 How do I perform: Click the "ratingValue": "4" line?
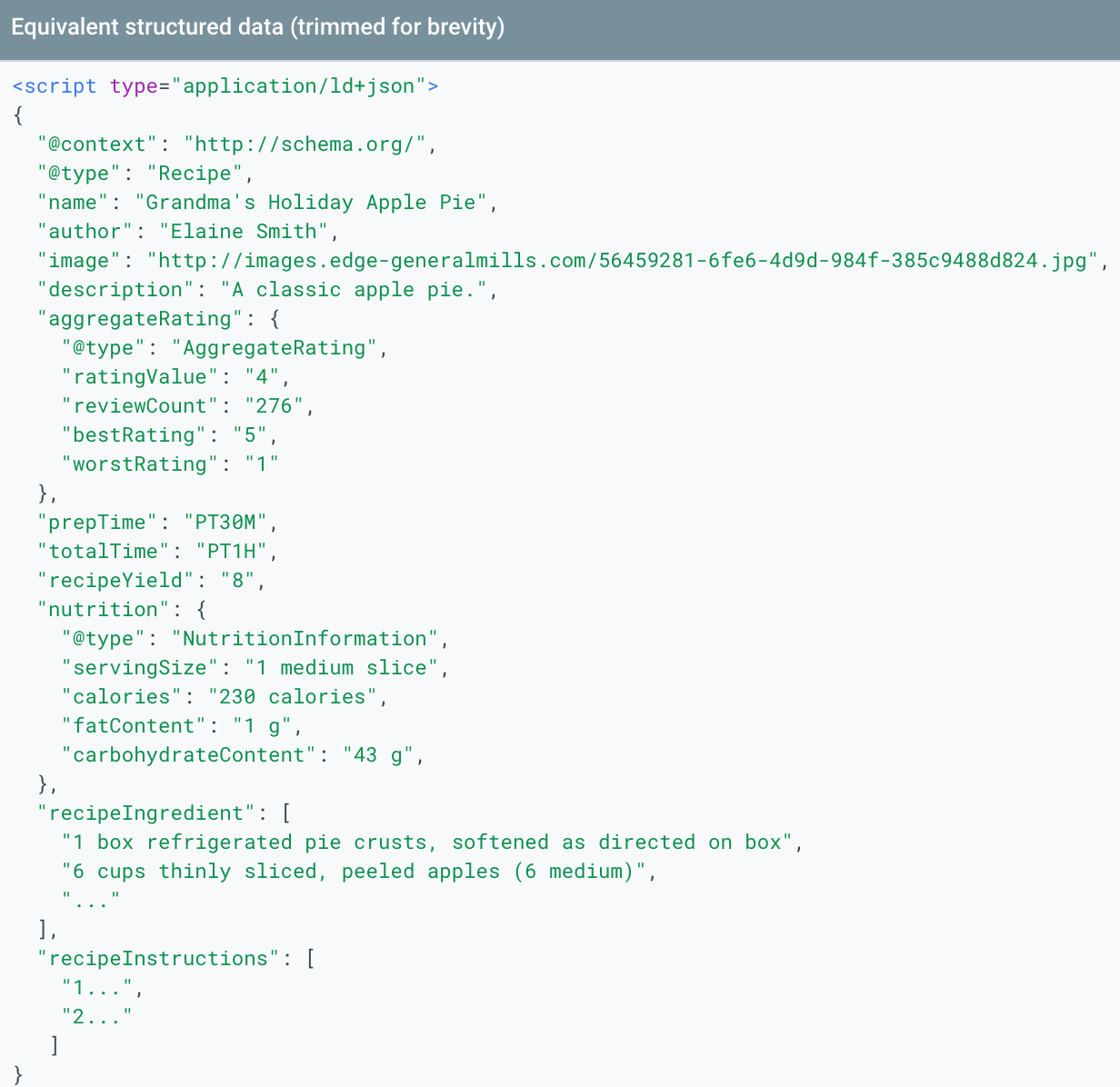pos(176,377)
